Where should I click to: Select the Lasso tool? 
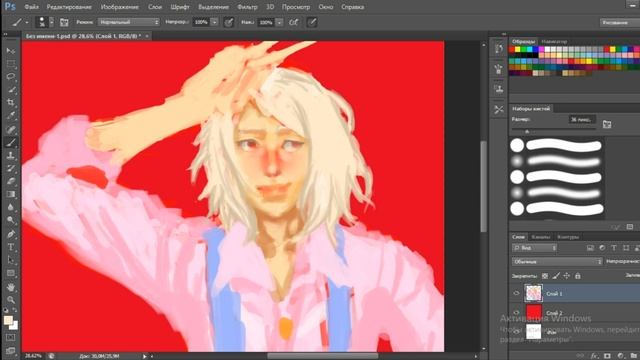click(11, 77)
